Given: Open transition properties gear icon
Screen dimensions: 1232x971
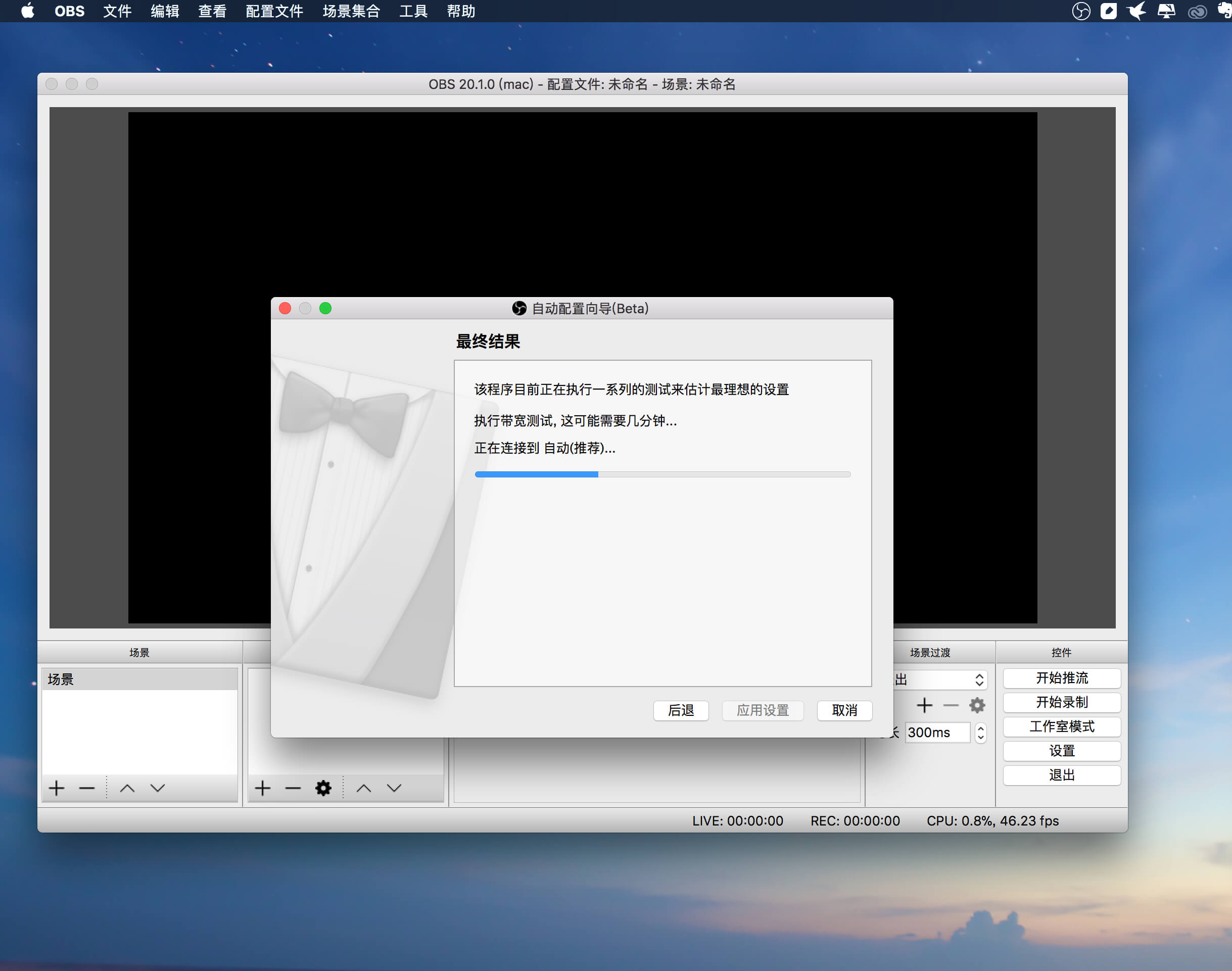Looking at the screenshot, I should (977, 705).
